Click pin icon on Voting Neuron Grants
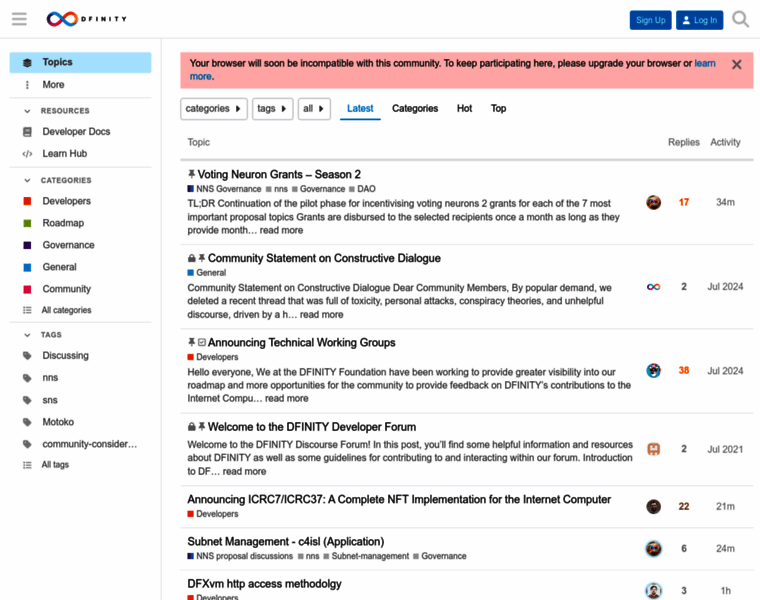This screenshot has width=760, height=600. 191,174
